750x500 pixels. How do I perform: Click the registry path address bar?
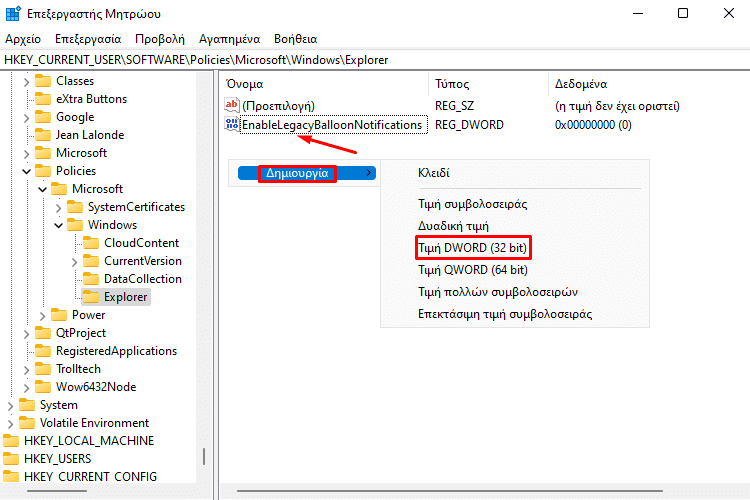375,60
